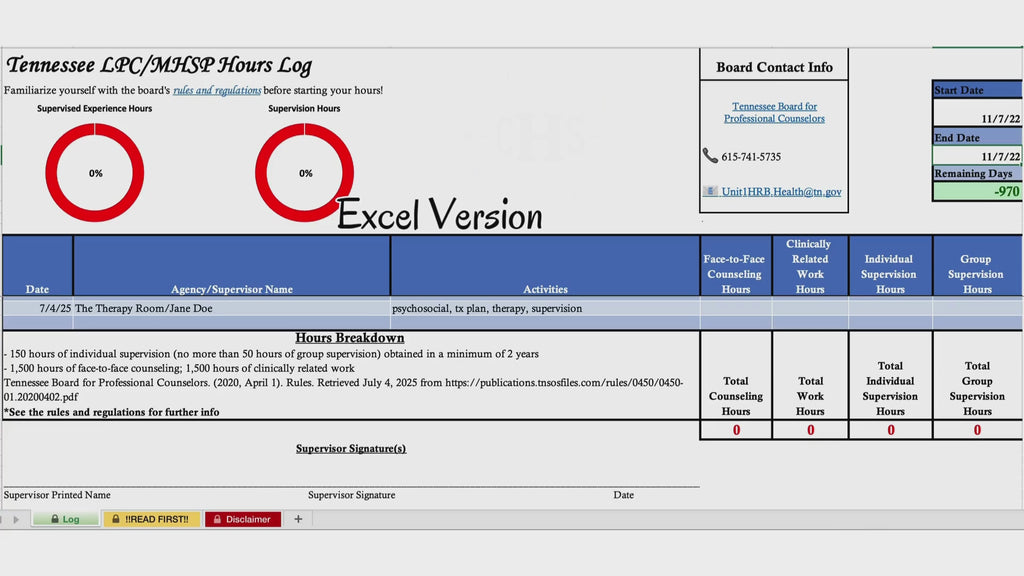Open the Disclaimer sheet tab
Screen dimensions: 1024x576
tap(243, 519)
